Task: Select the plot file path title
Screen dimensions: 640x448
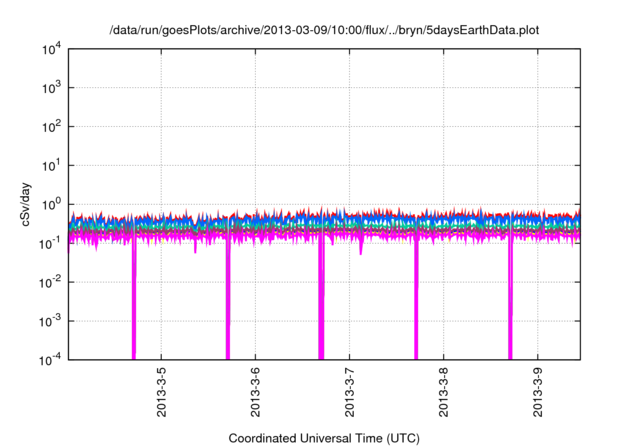Action: (x=324, y=30)
